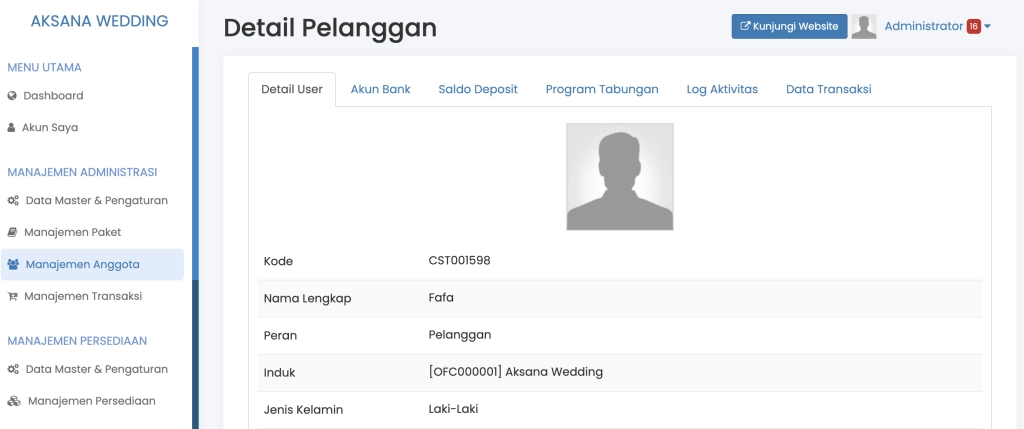Click the customer profile photo placeholder
Image resolution: width=1024 pixels, height=429 pixels.
(x=620, y=177)
